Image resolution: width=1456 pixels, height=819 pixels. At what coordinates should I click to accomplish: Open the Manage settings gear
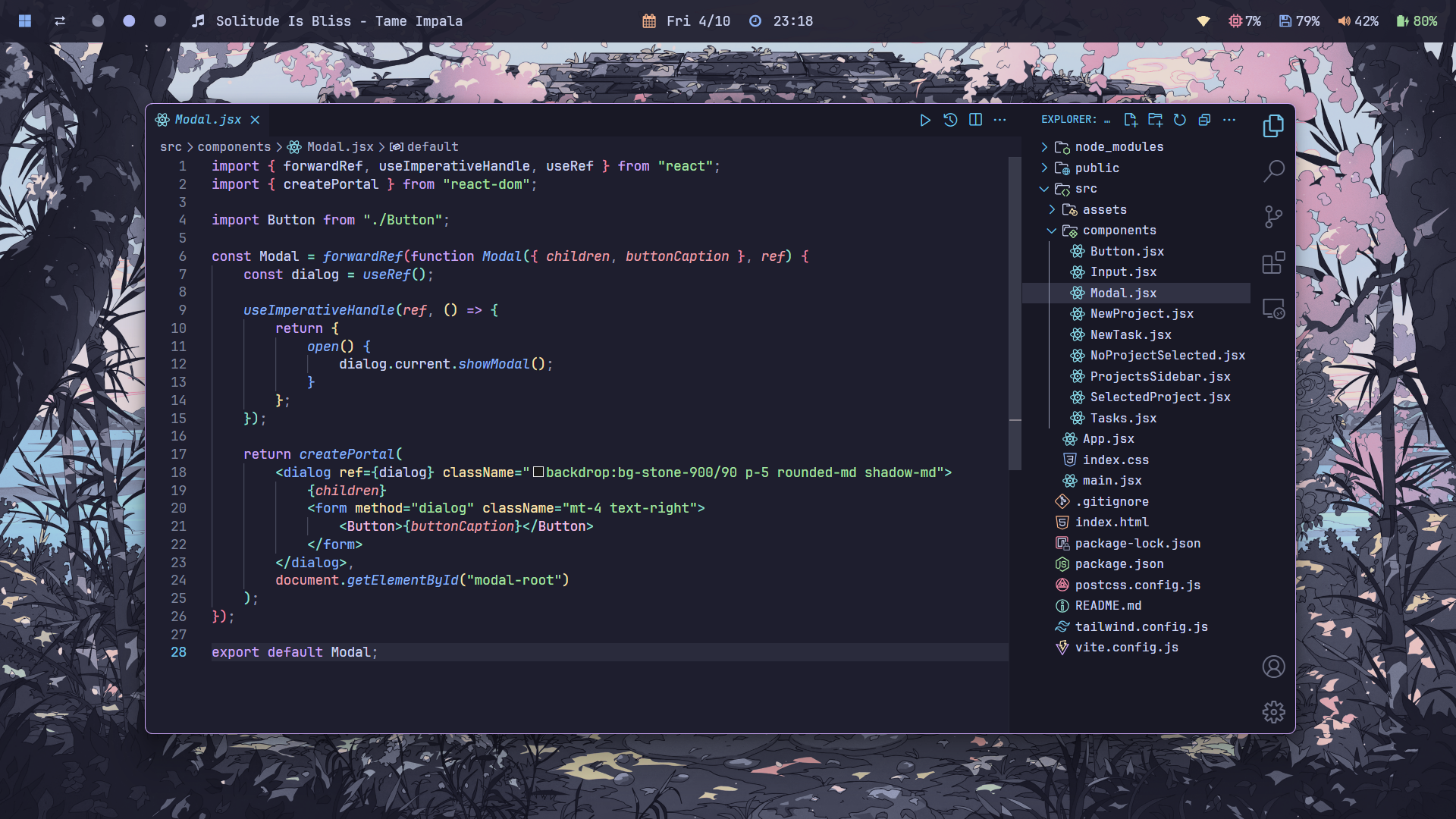[x=1273, y=712]
